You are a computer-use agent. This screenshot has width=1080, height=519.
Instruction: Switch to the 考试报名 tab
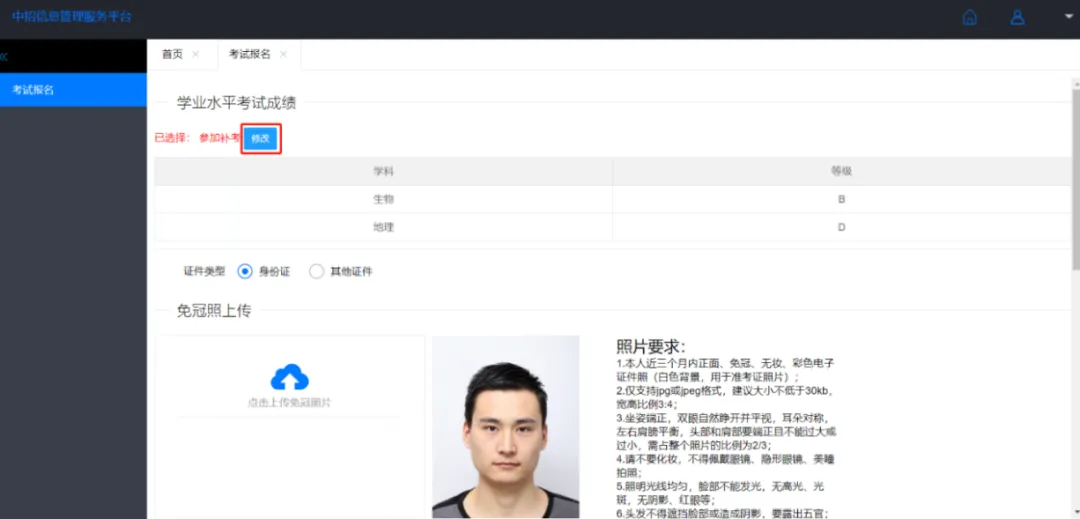[x=250, y=54]
